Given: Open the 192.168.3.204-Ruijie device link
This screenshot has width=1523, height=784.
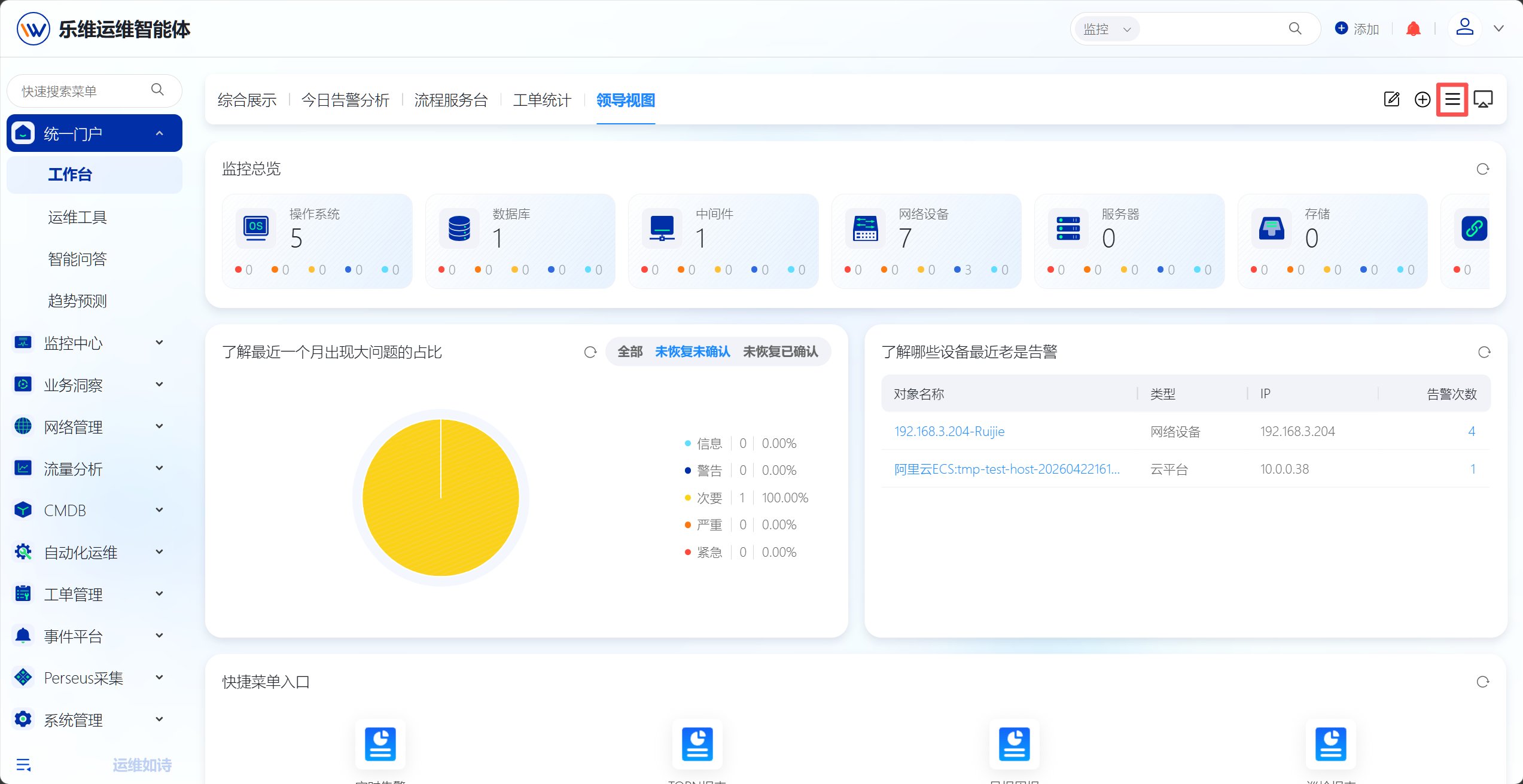Looking at the screenshot, I should click(x=949, y=431).
